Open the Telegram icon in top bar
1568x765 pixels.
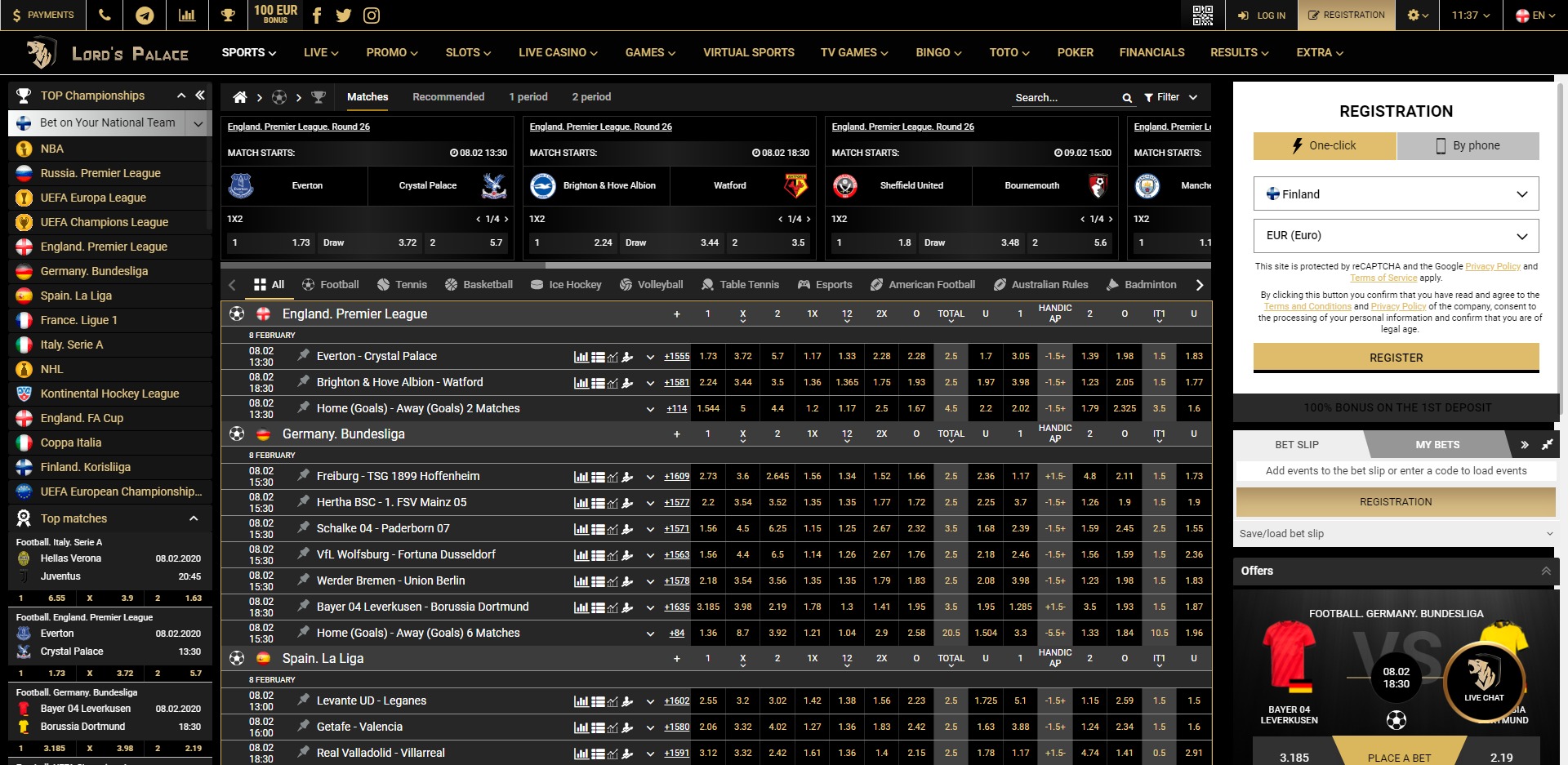(x=145, y=16)
